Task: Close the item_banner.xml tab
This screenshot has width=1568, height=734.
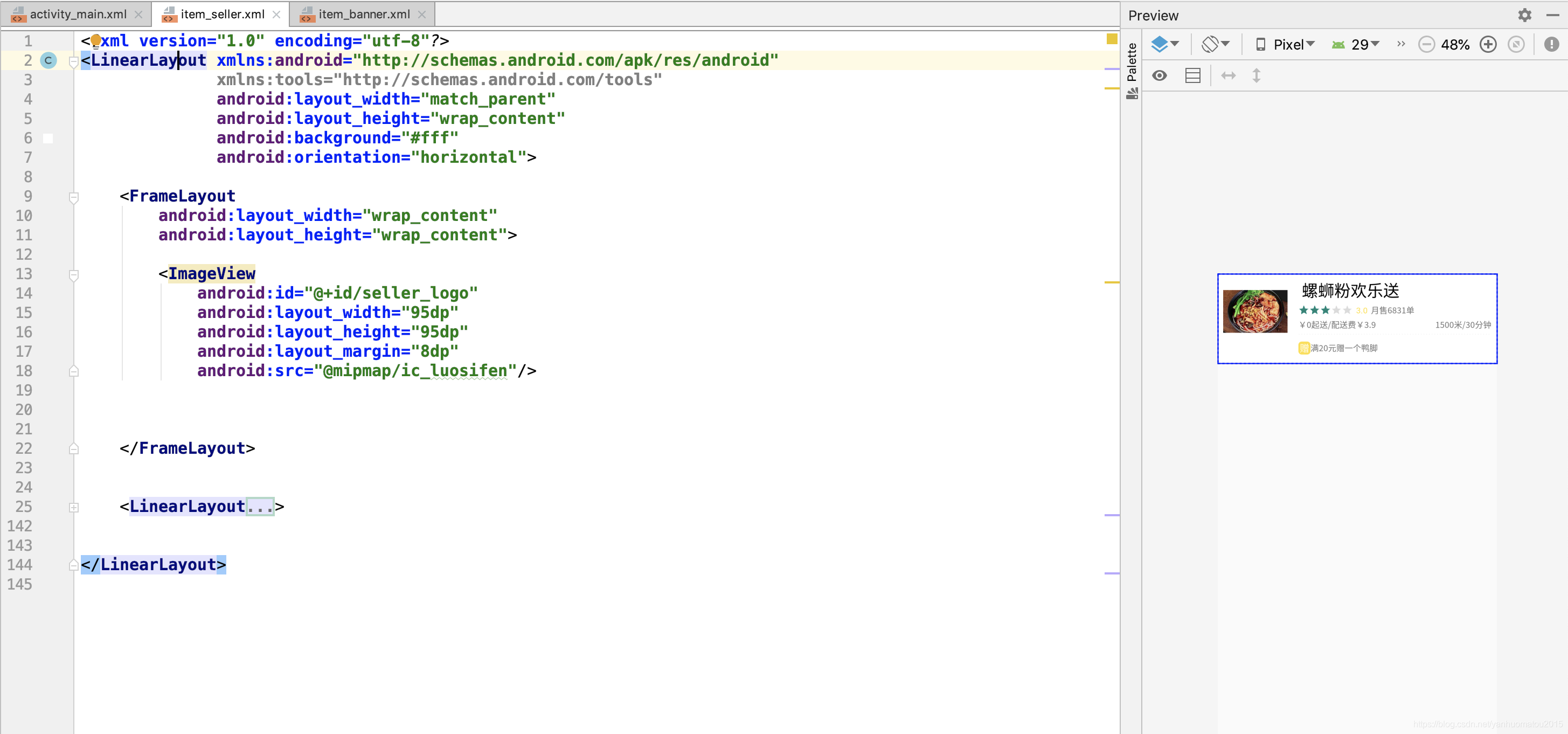Action: coord(422,15)
